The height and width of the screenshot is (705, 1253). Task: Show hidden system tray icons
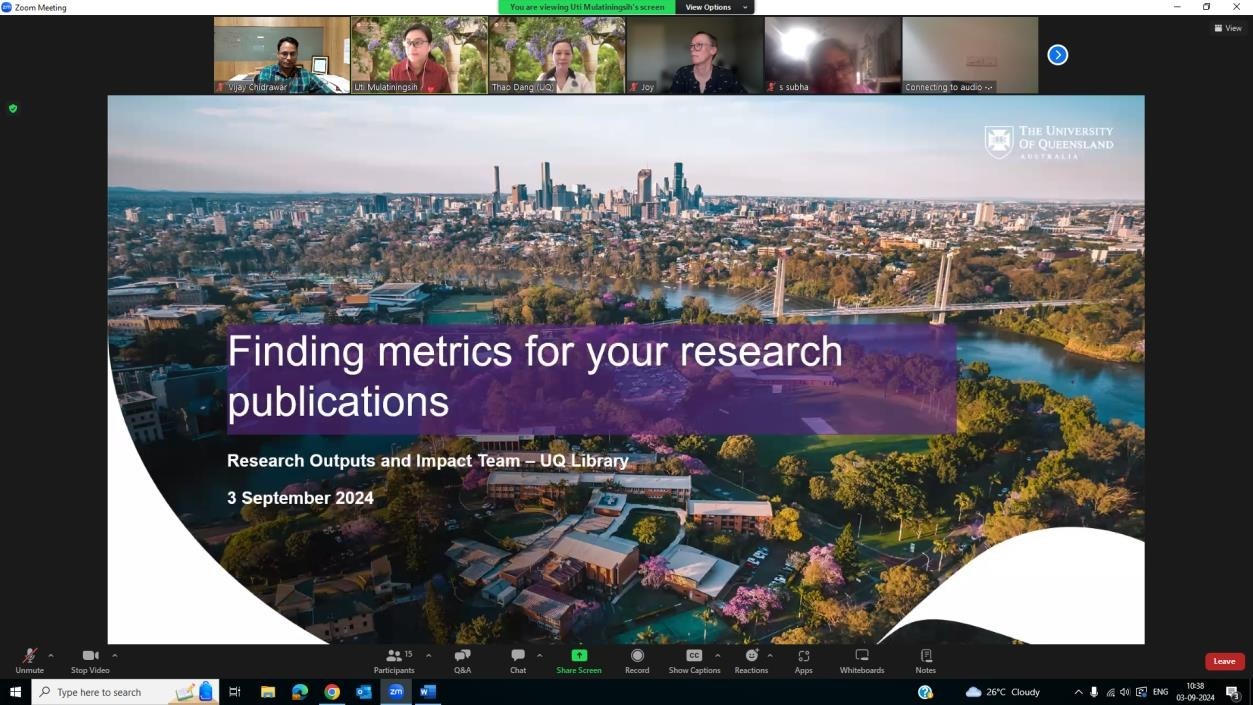1078,692
